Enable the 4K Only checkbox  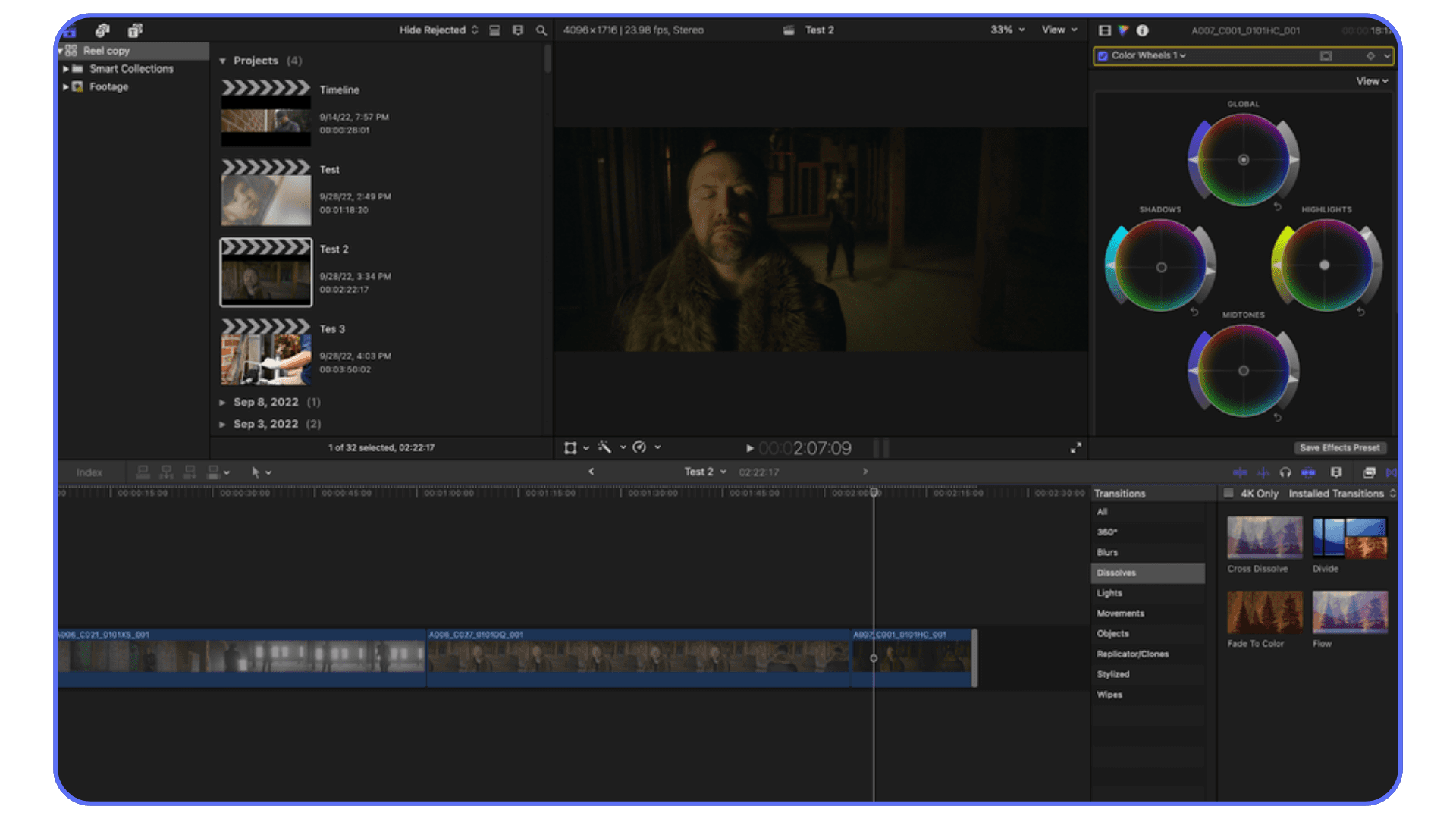tap(1228, 494)
